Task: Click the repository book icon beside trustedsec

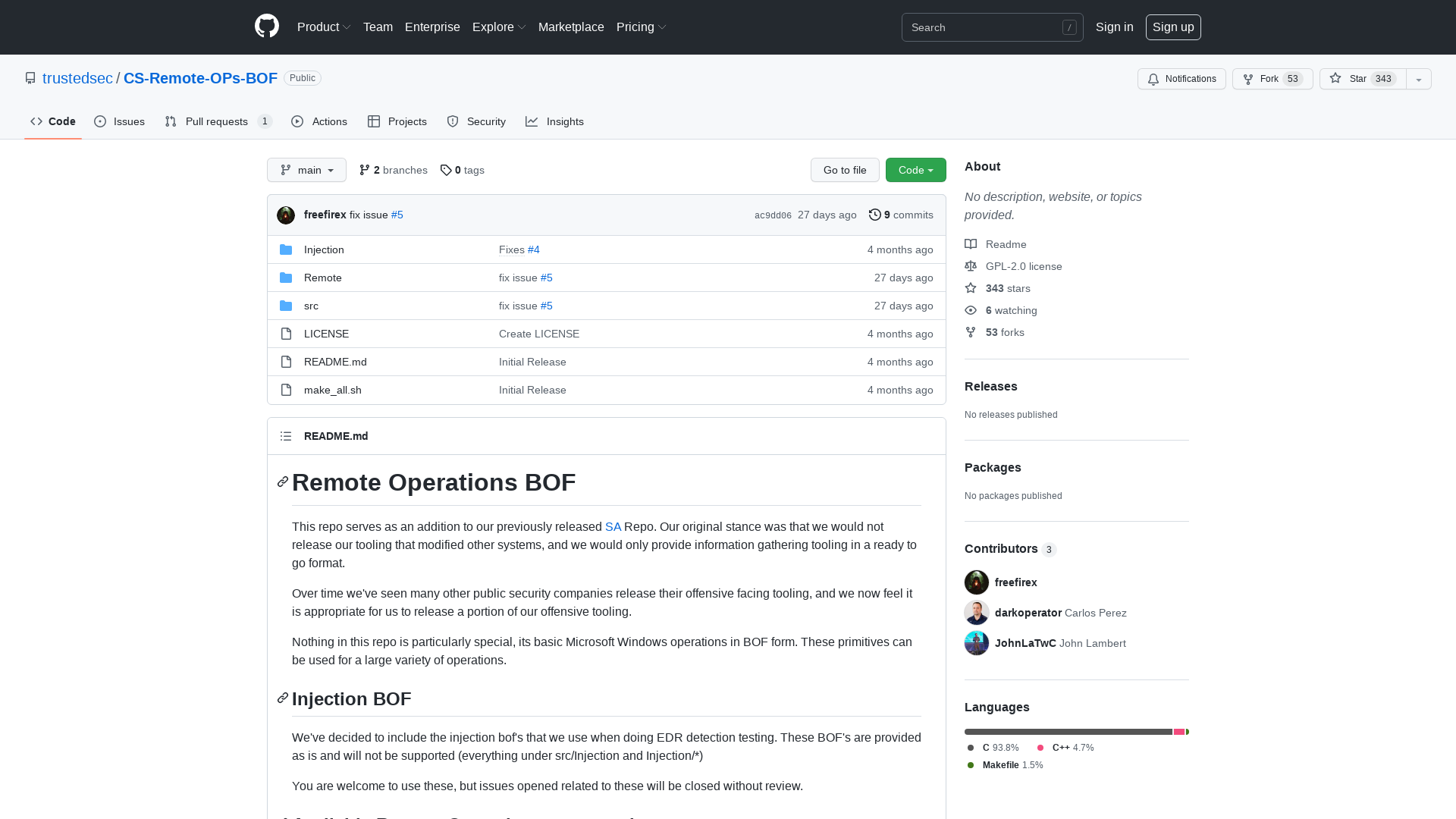Action: click(30, 78)
